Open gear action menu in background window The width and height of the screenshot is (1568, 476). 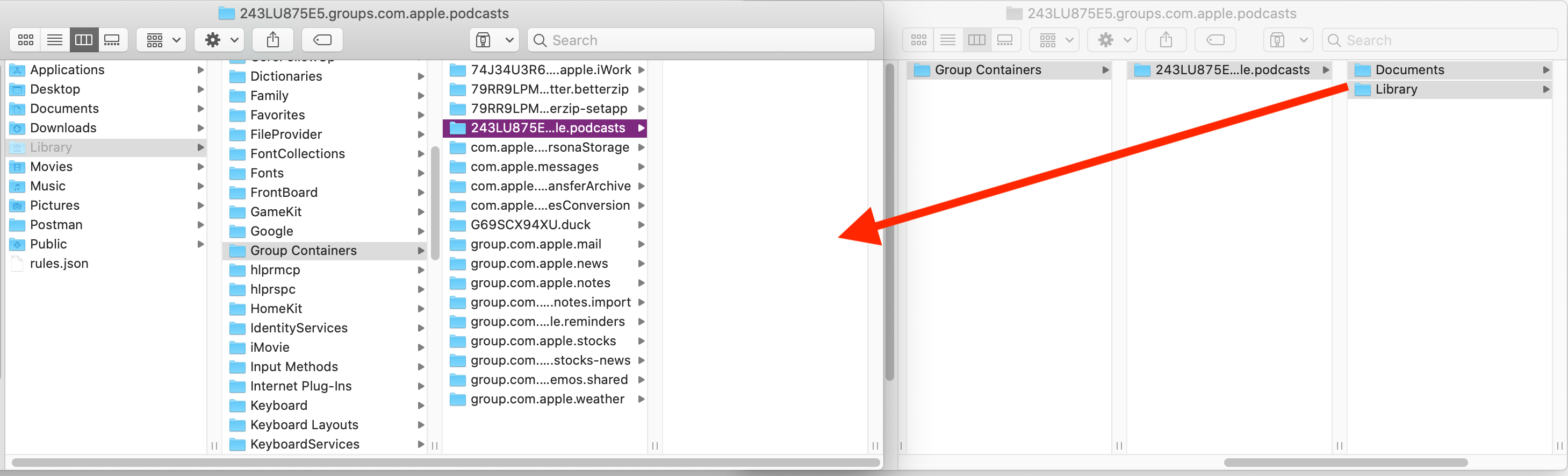coord(1113,40)
